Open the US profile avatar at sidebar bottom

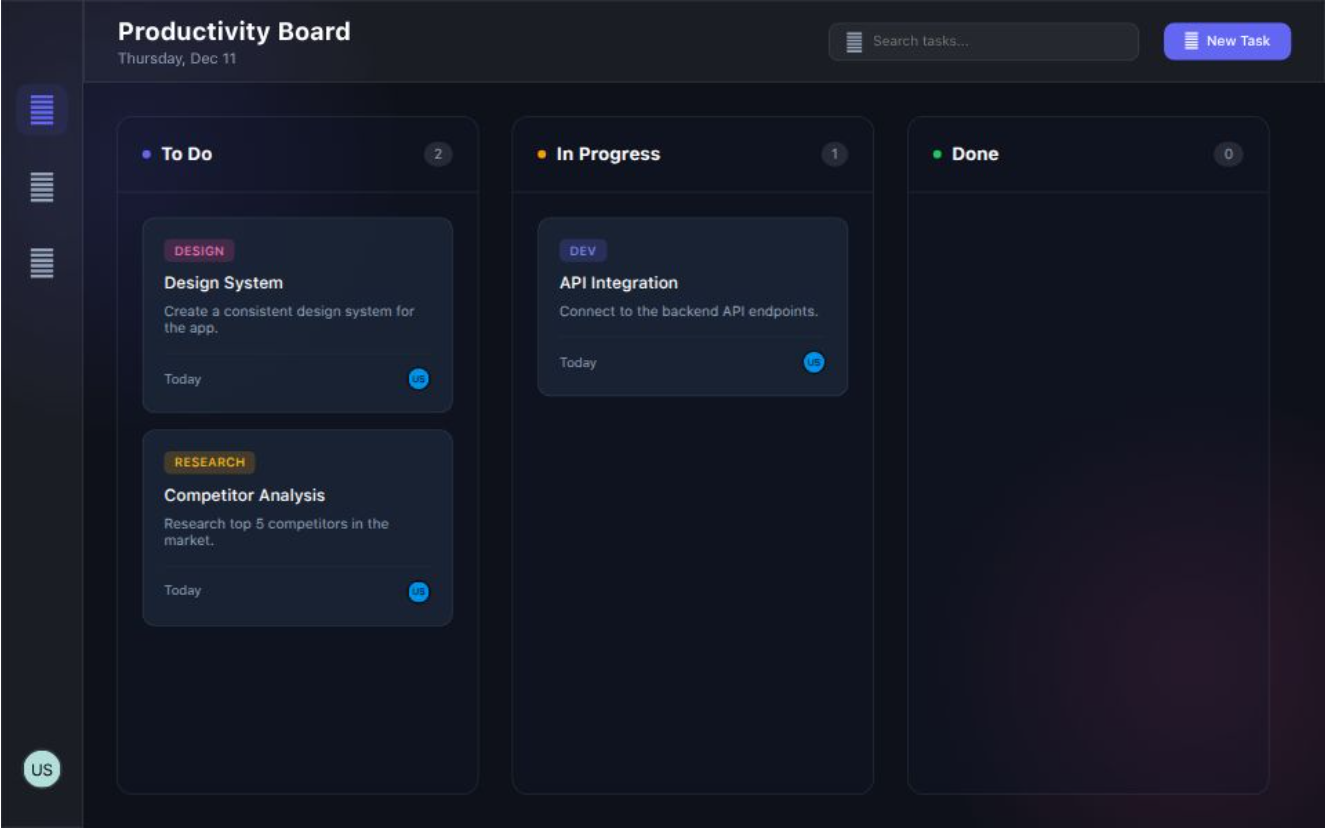pyautogui.click(x=41, y=768)
